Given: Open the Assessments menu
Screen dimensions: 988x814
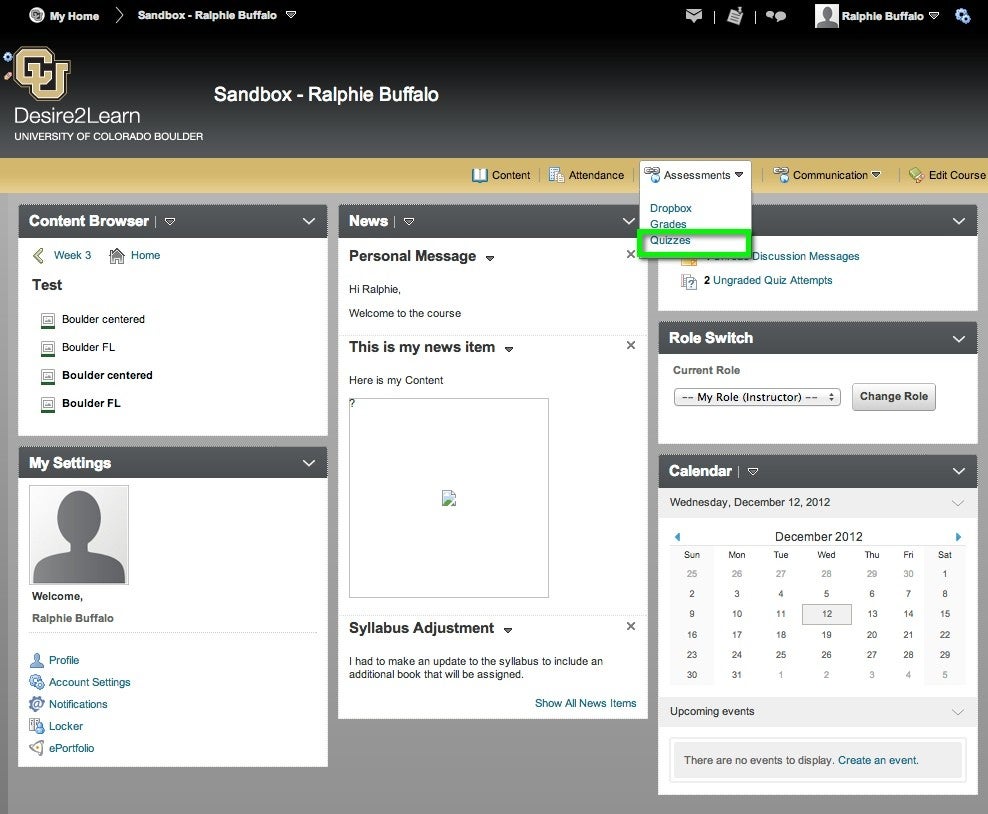Looking at the screenshot, I should tap(695, 175).
